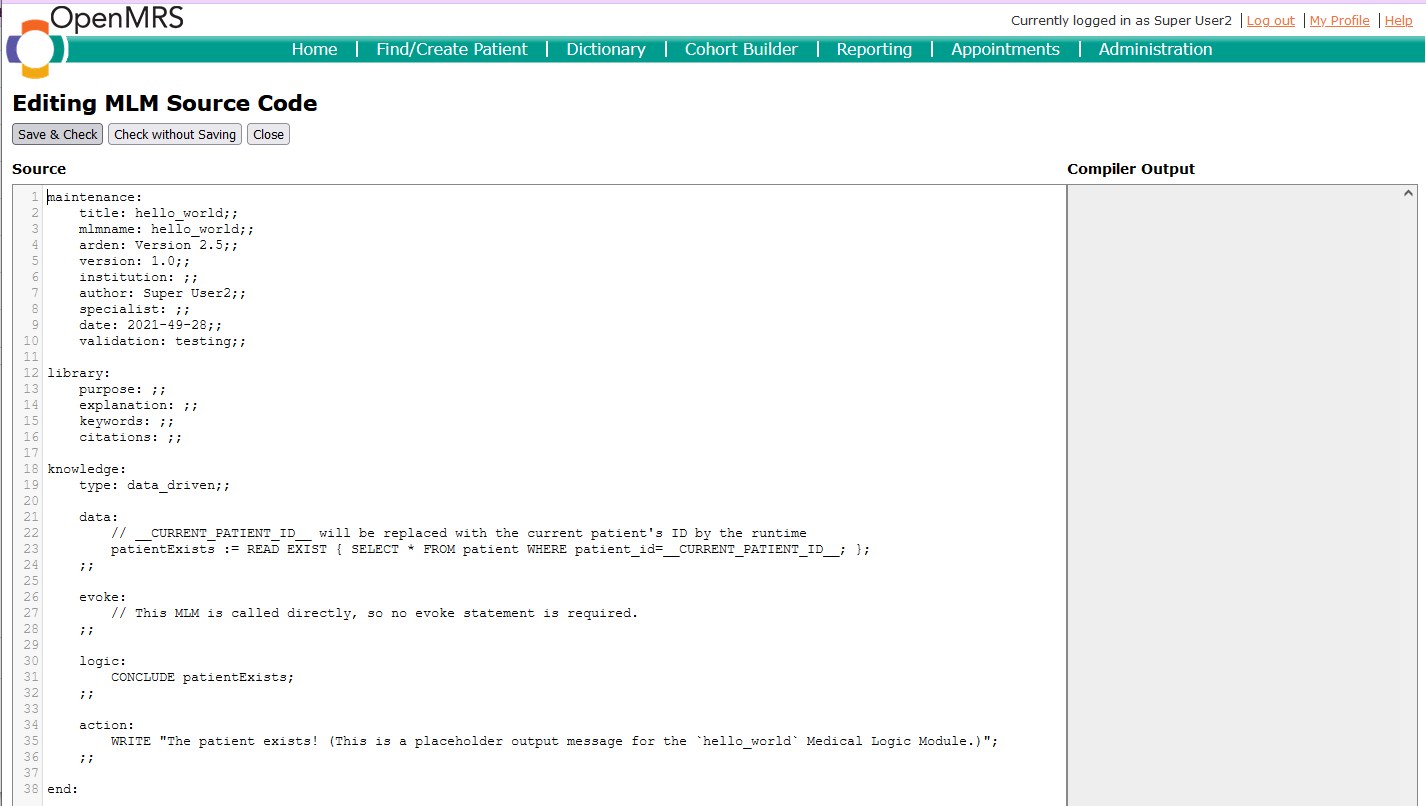Click the 'validation: testing;;' line
1426x806 pixels.
[163, 341]
